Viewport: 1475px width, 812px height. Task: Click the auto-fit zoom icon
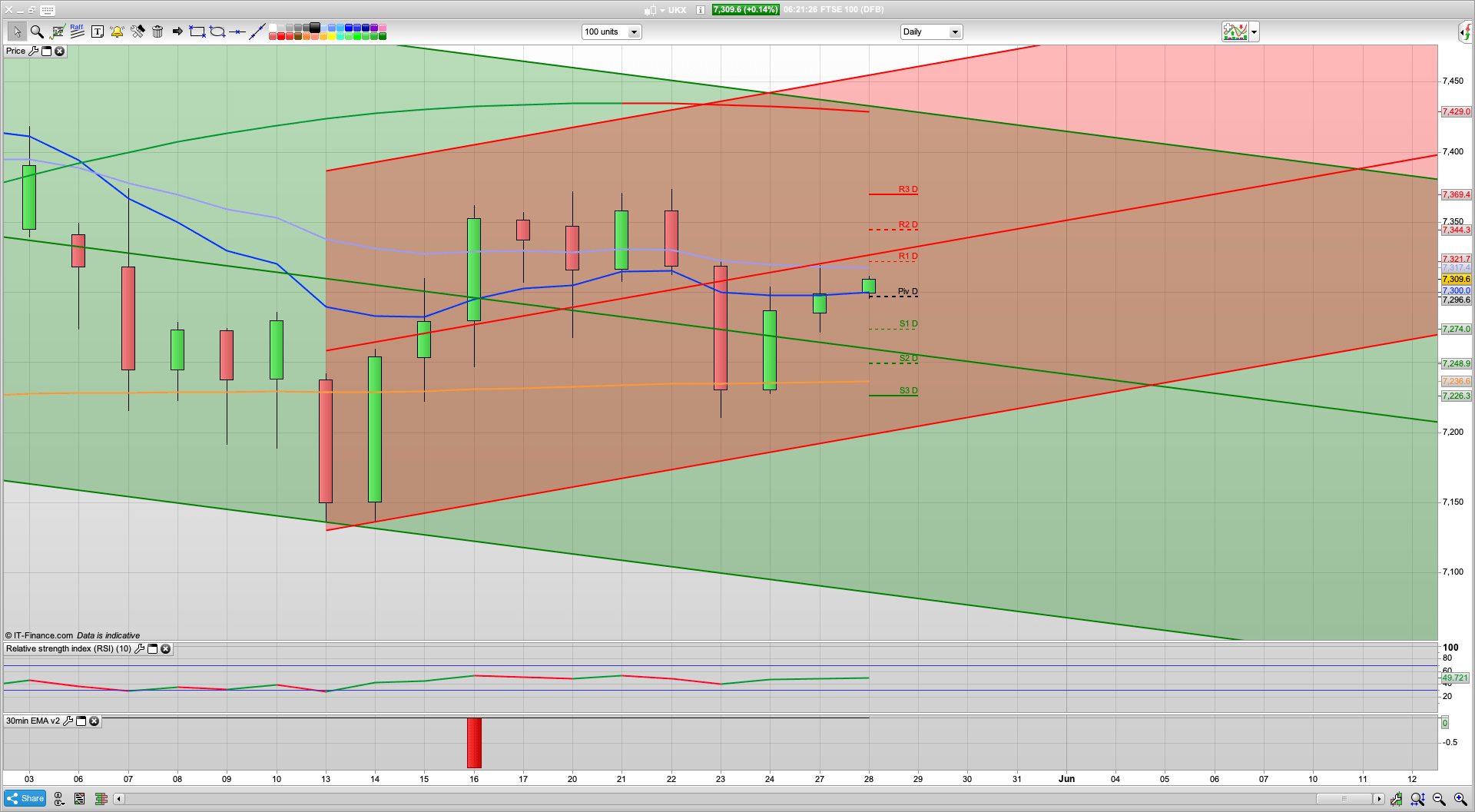pyautogui.click(x=1417, y=799)
